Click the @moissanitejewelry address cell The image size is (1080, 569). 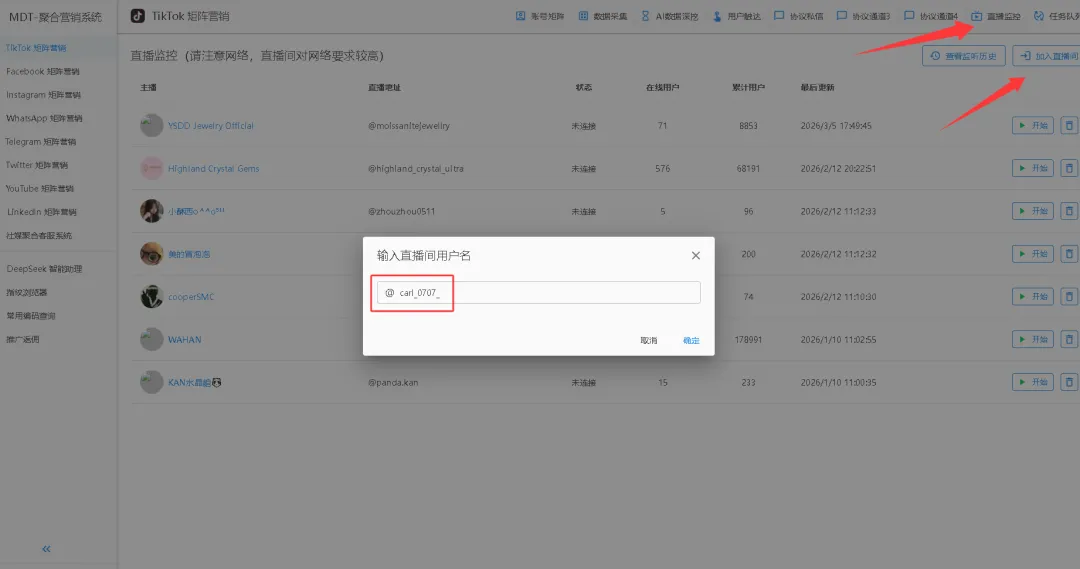click(408, 126)
